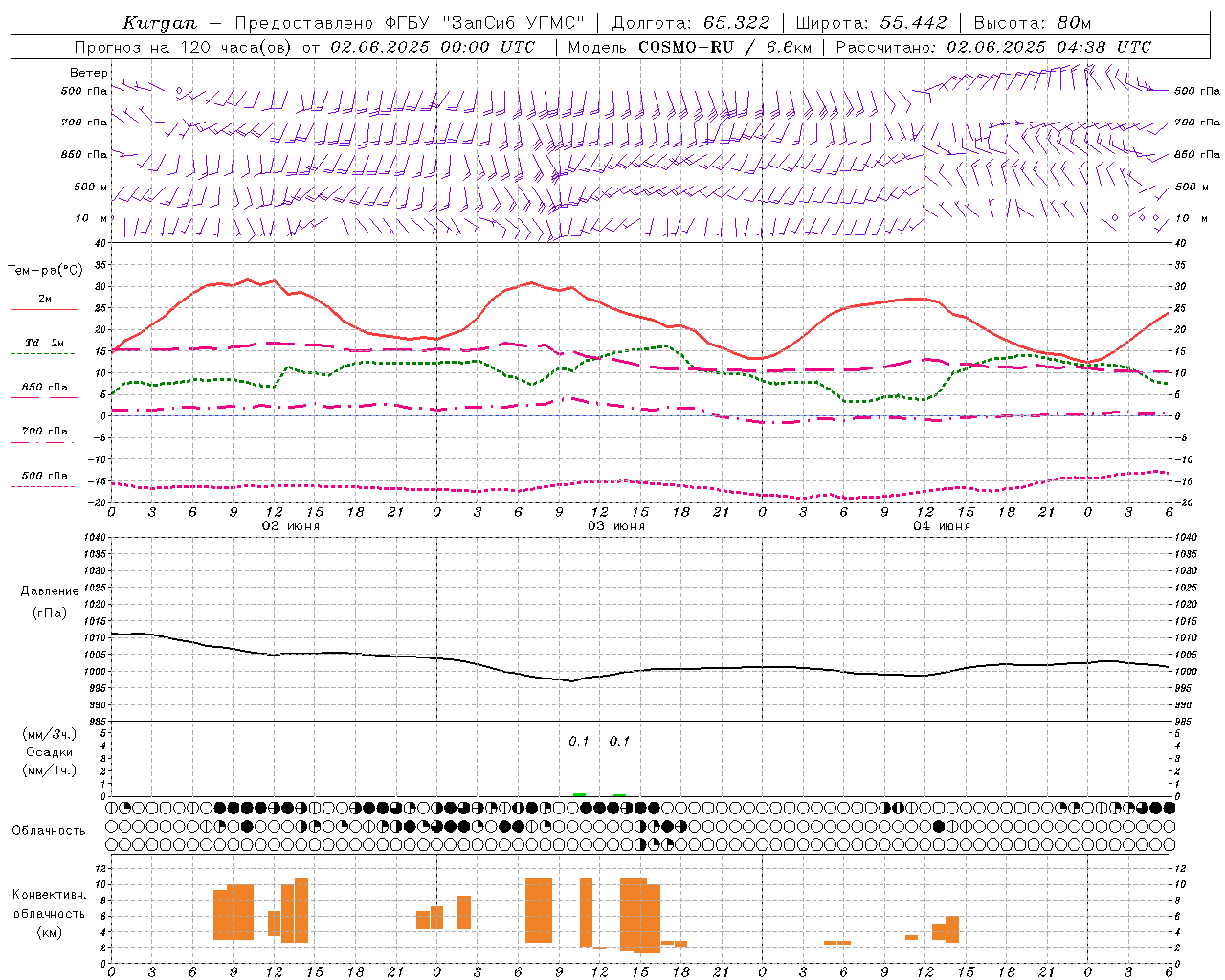Click the 1040 tick on left pressure axis

click(94, 538)
